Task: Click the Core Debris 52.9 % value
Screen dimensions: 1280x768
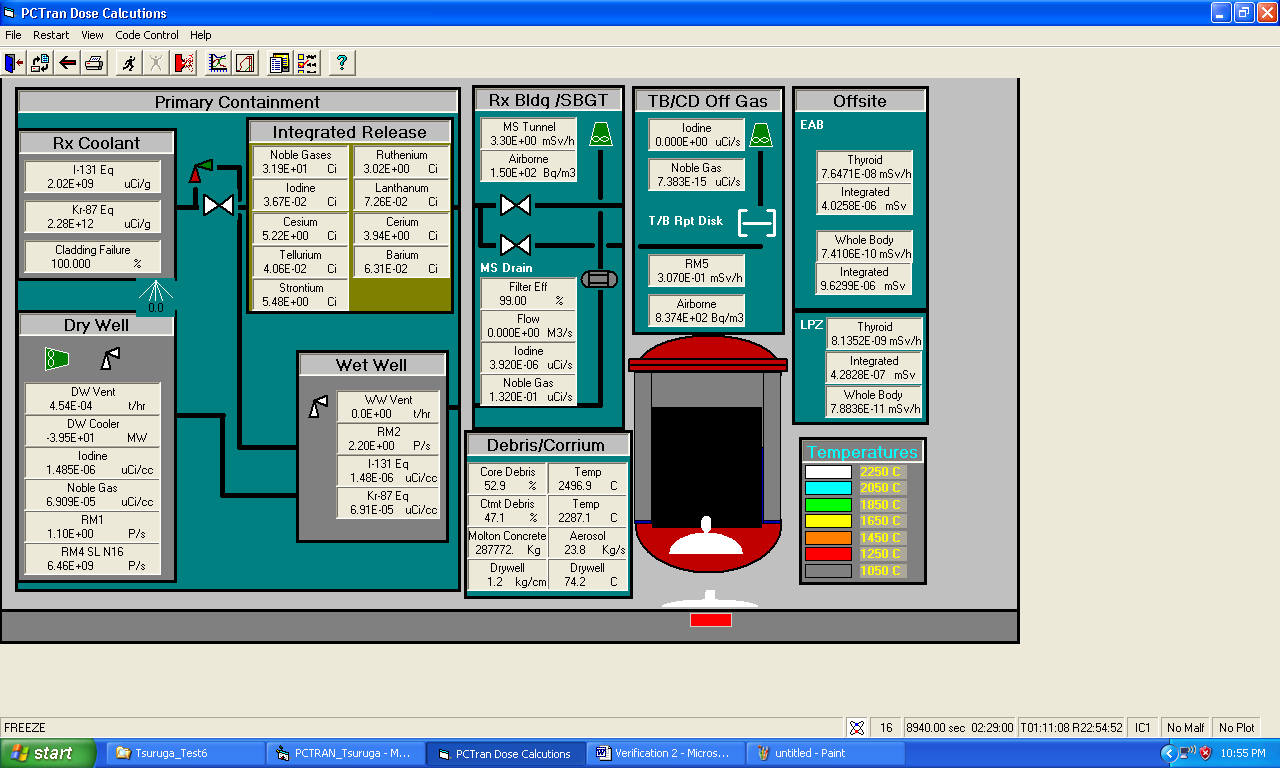Action: coord(507,479)
